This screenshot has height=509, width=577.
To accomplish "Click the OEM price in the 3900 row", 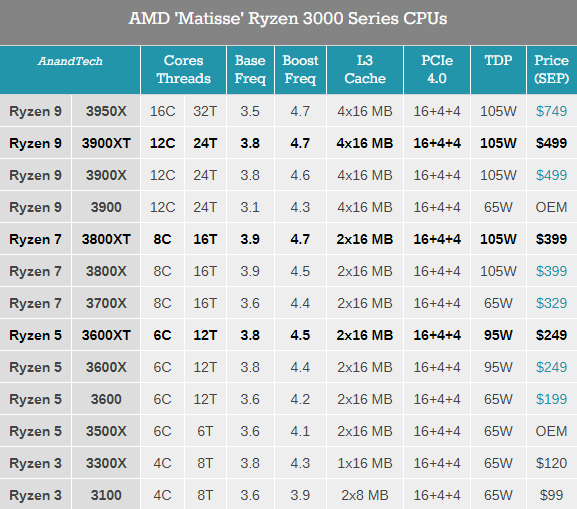I will 551,207.
